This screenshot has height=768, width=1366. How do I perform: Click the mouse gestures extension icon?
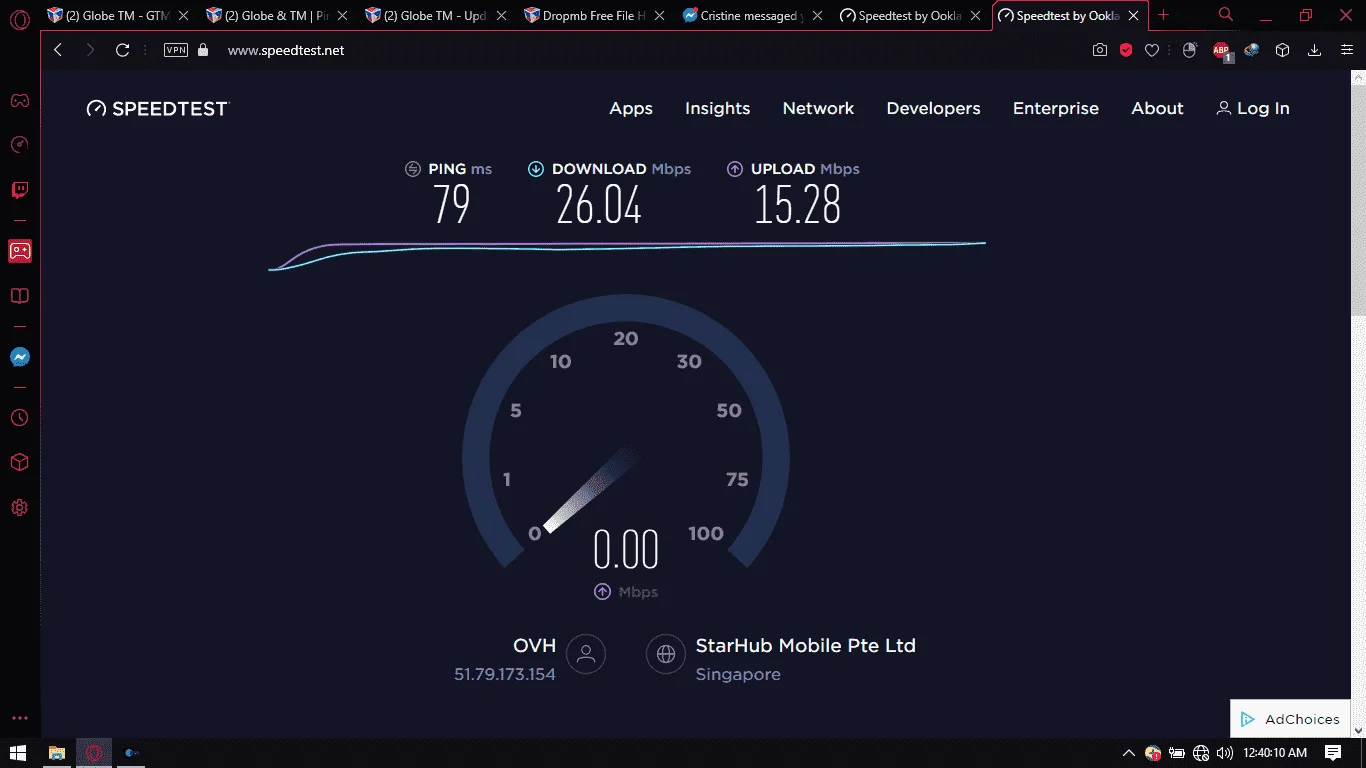(1190, 50)
